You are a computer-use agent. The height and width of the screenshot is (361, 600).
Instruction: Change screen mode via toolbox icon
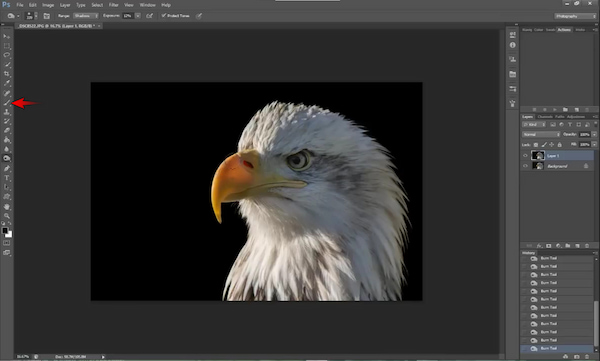7,253
